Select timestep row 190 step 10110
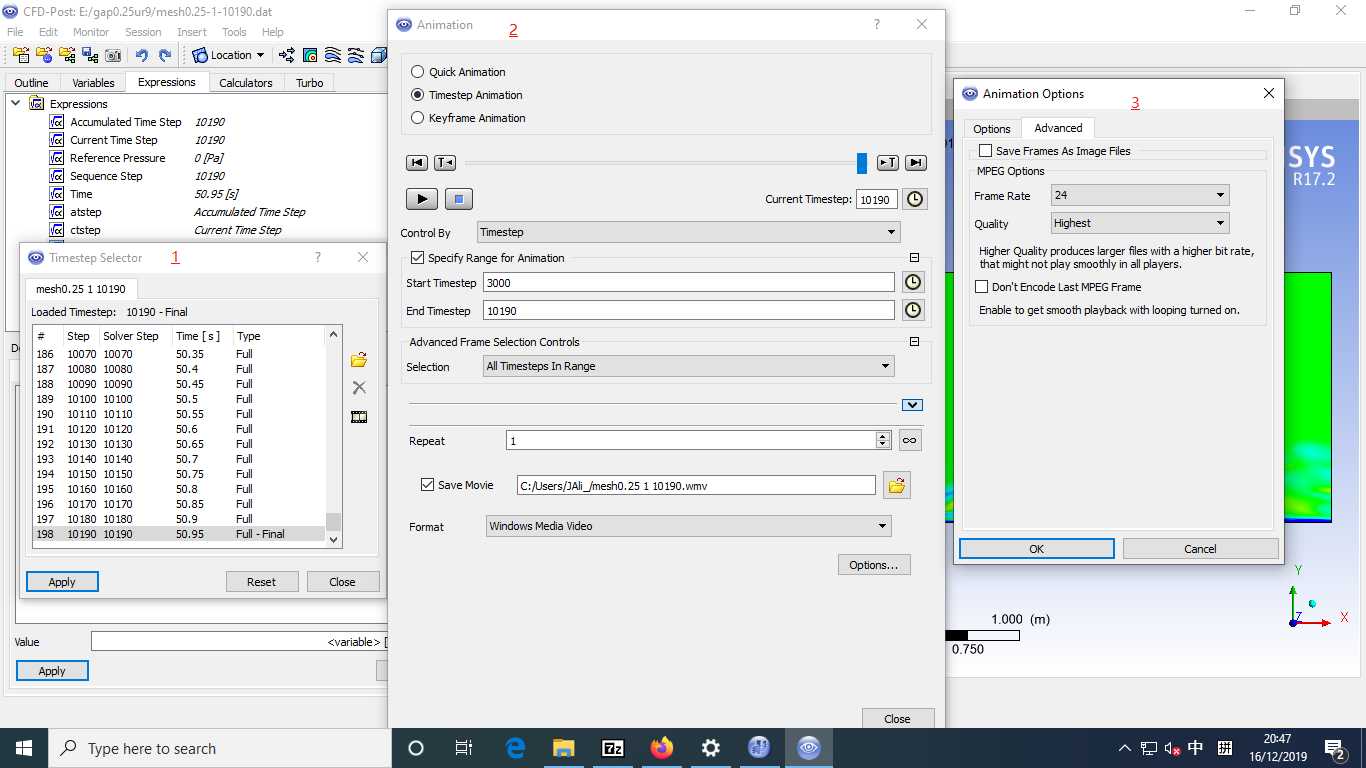 pyautogui.click(x=179, y=414)
